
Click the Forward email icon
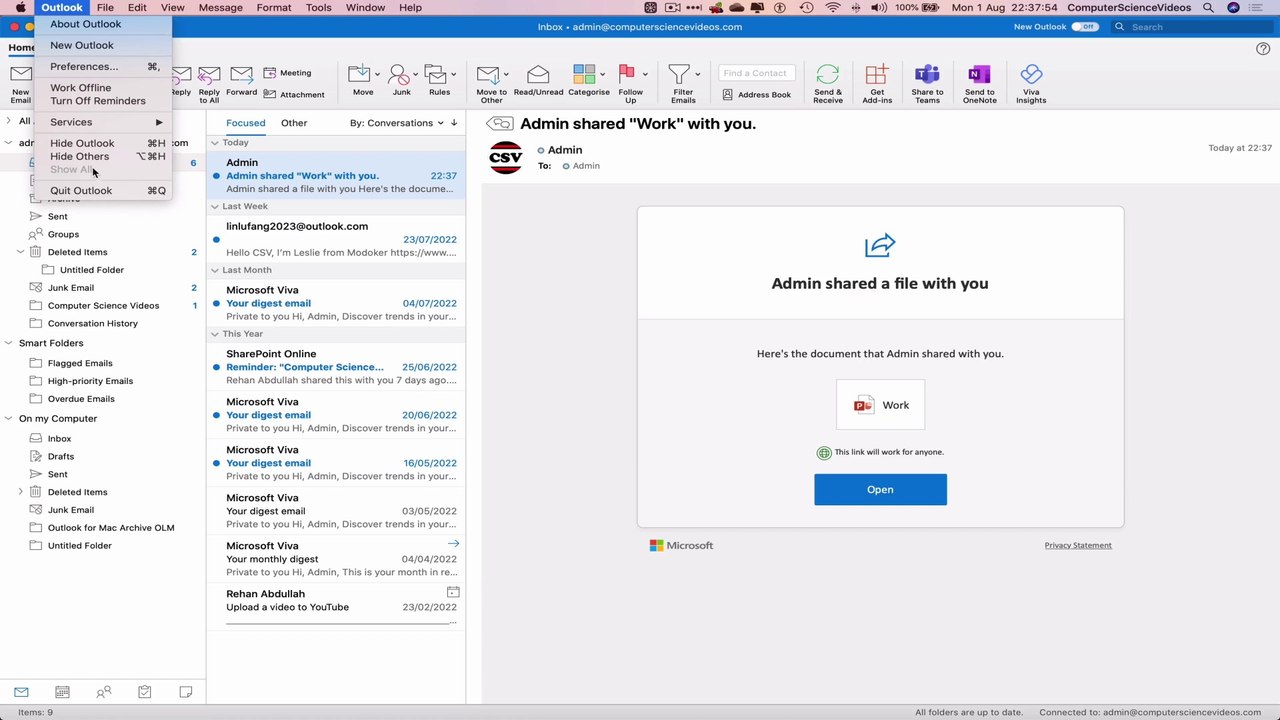click(x=241, y=74)
